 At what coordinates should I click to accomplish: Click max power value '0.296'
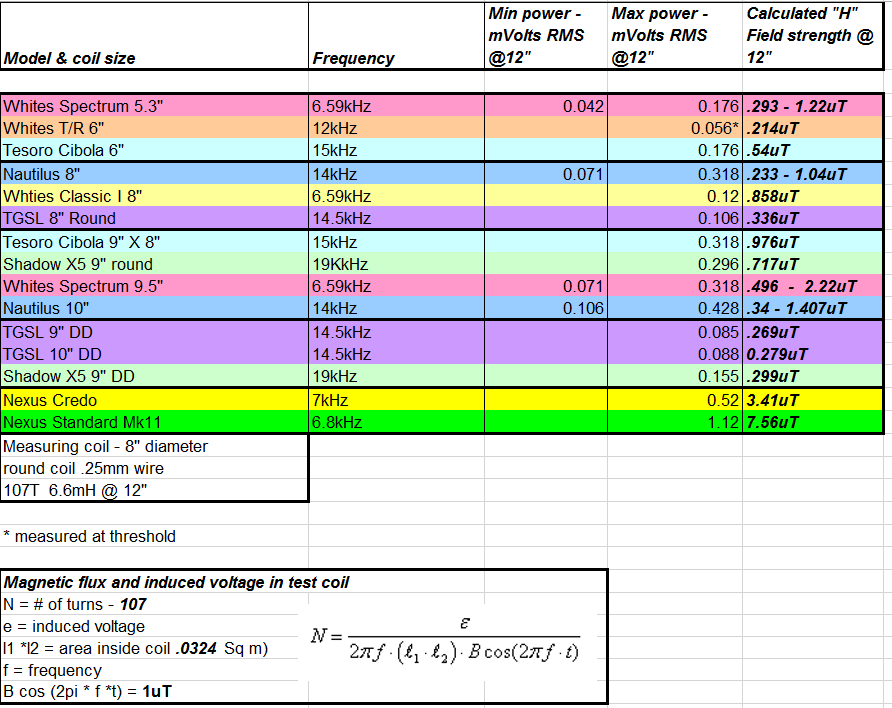pos(675,264)
